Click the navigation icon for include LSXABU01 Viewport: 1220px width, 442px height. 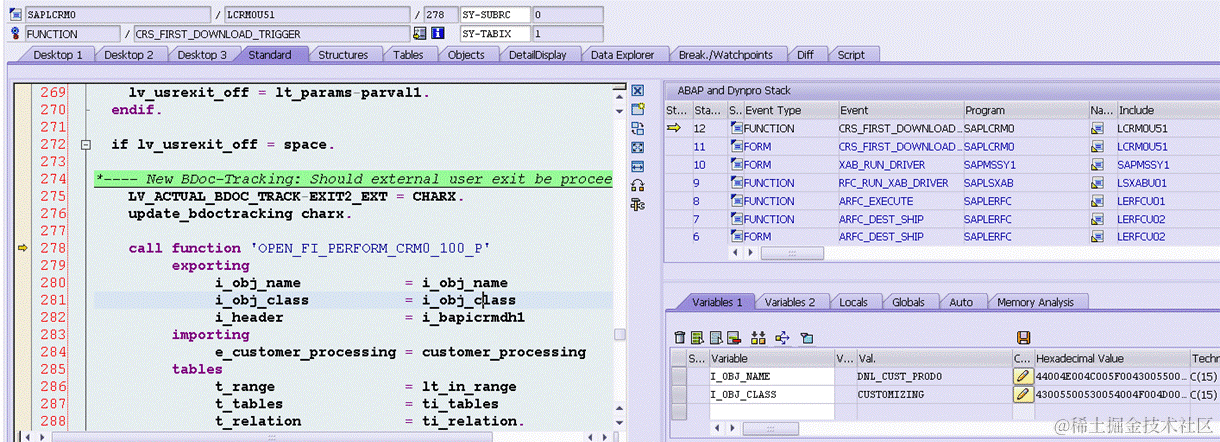pos(1097,183)
